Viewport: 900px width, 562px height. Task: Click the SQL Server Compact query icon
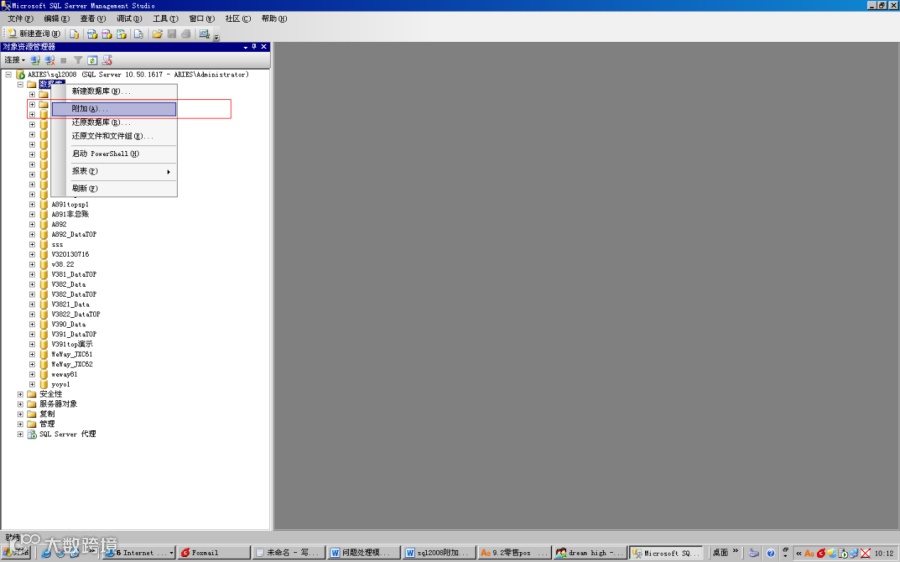[138, 34]
